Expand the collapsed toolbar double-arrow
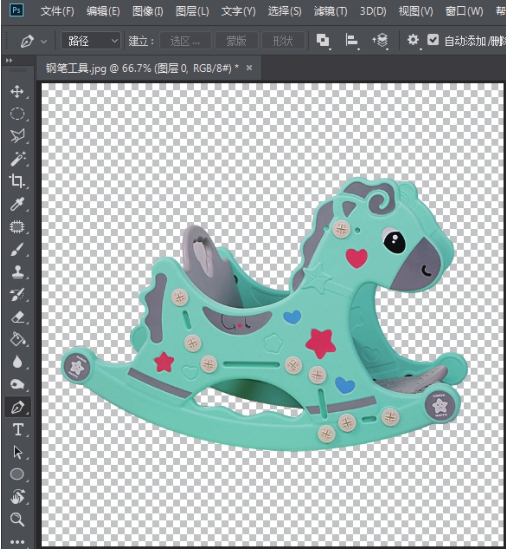The width and height of the screenshot is (506, 549). [9, 61]
